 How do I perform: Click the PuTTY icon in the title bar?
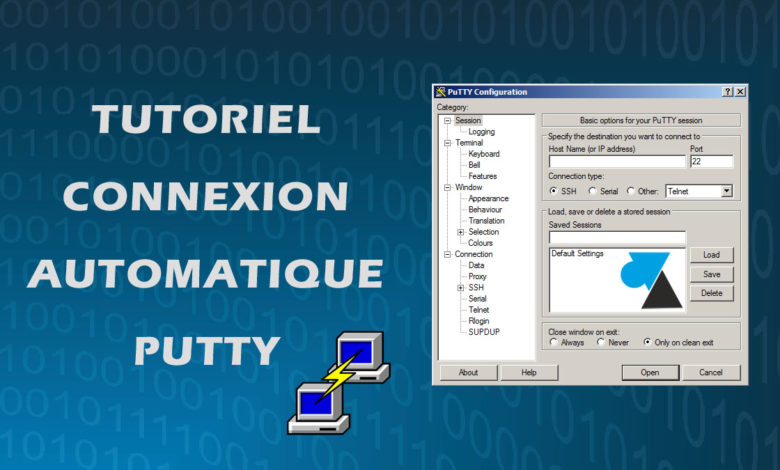pyautogui.click(x=440, y=92)
